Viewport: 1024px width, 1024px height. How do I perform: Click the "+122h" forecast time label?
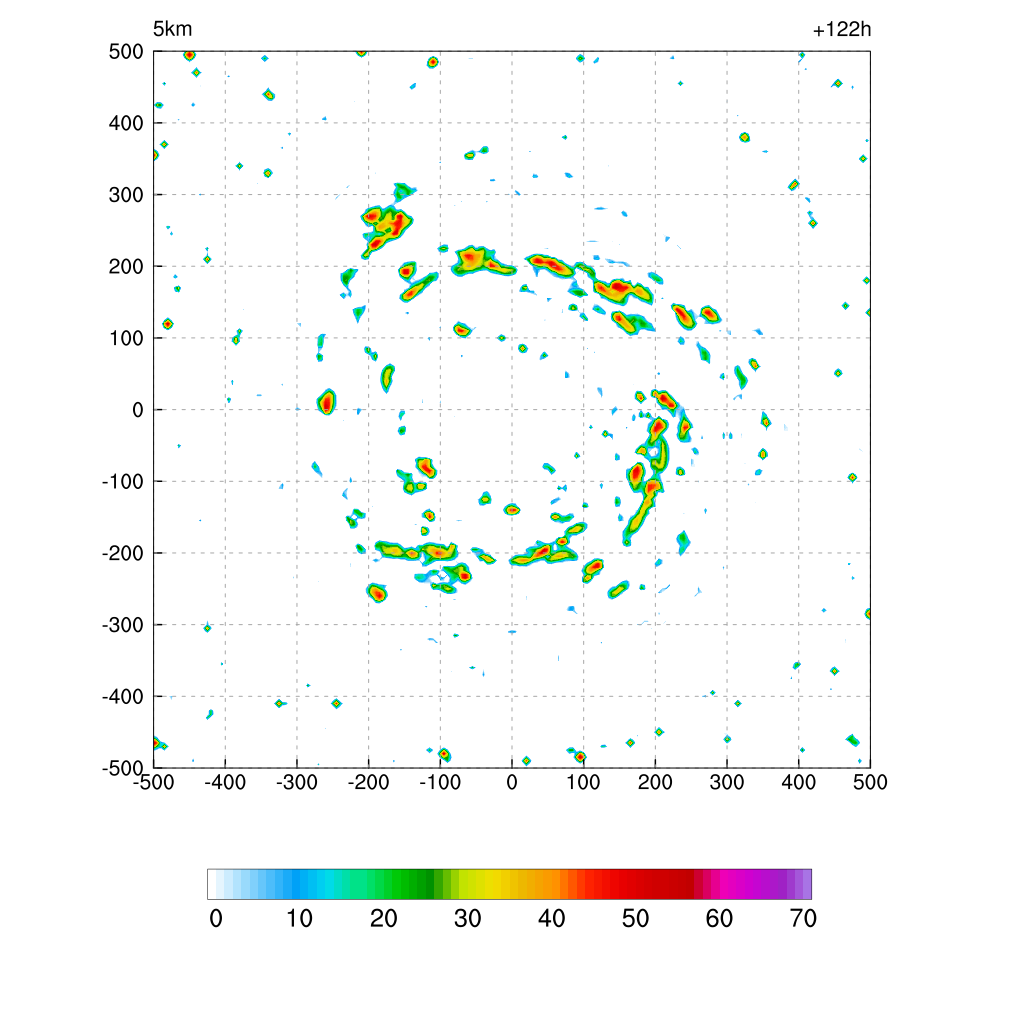[x=841, y=29]
